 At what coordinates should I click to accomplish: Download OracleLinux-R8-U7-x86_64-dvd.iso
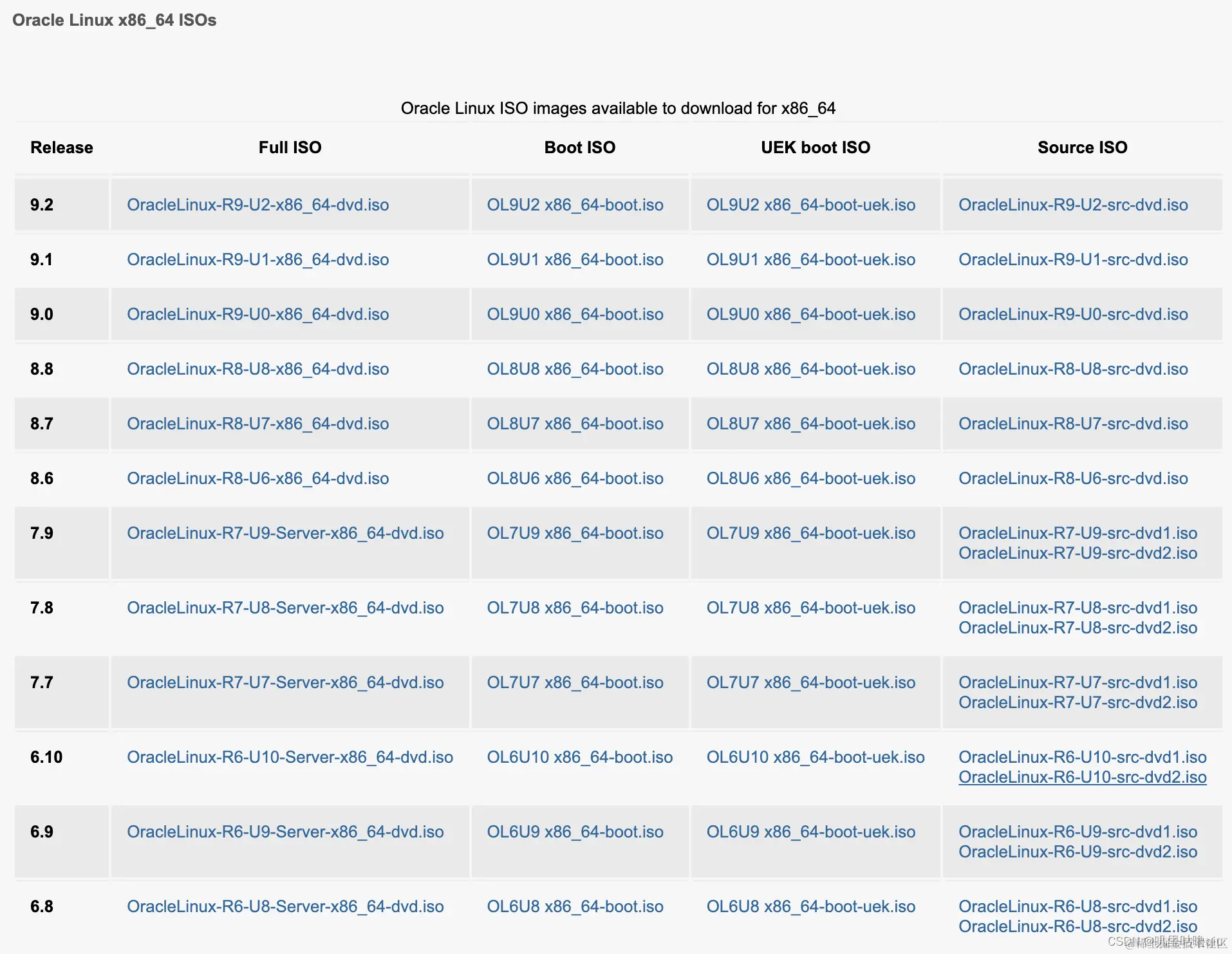[x=257, y=424]
